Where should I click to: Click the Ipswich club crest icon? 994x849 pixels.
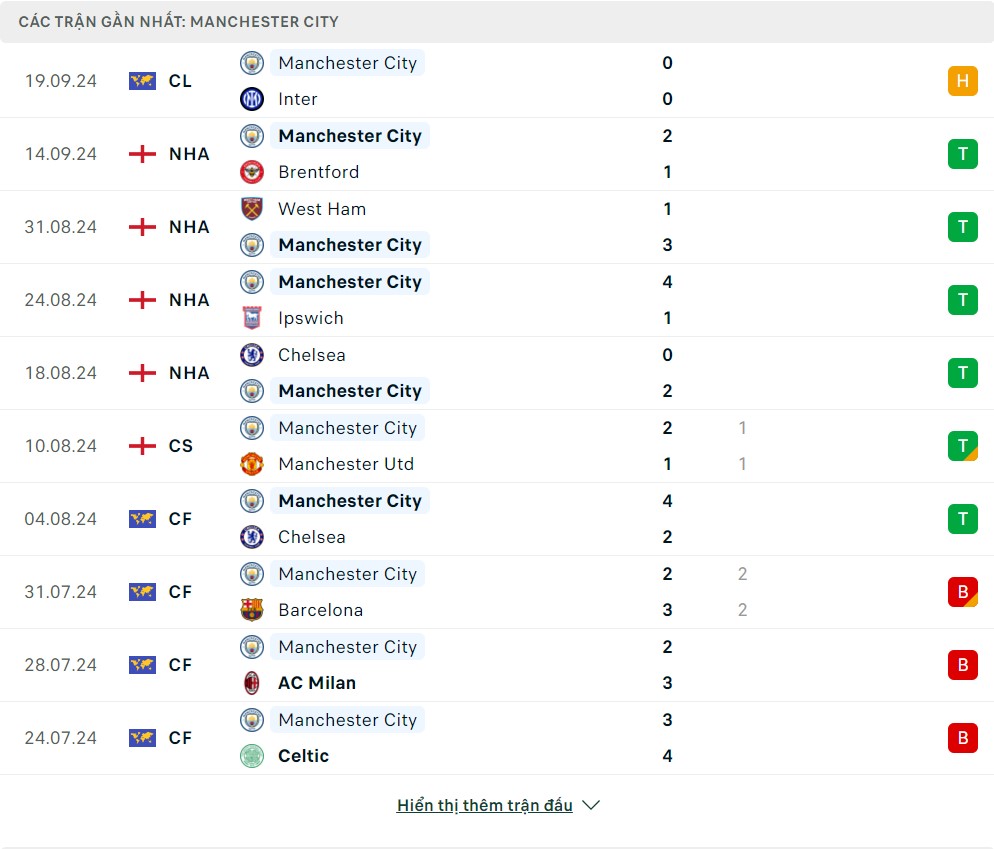point(252,318)
